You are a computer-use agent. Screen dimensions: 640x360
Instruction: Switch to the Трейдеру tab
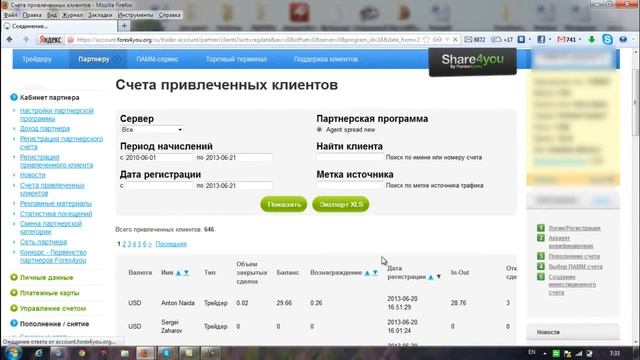[x=37, y=59]
